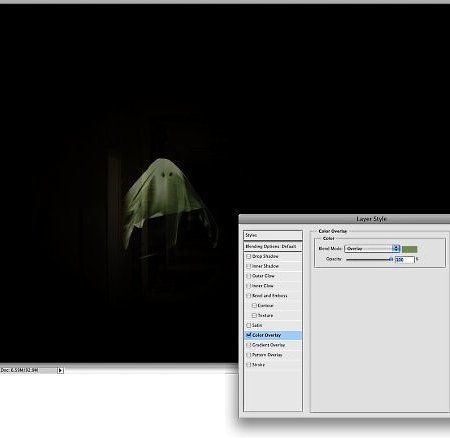Tick the Inner Glow checkbox

[249, 286]
